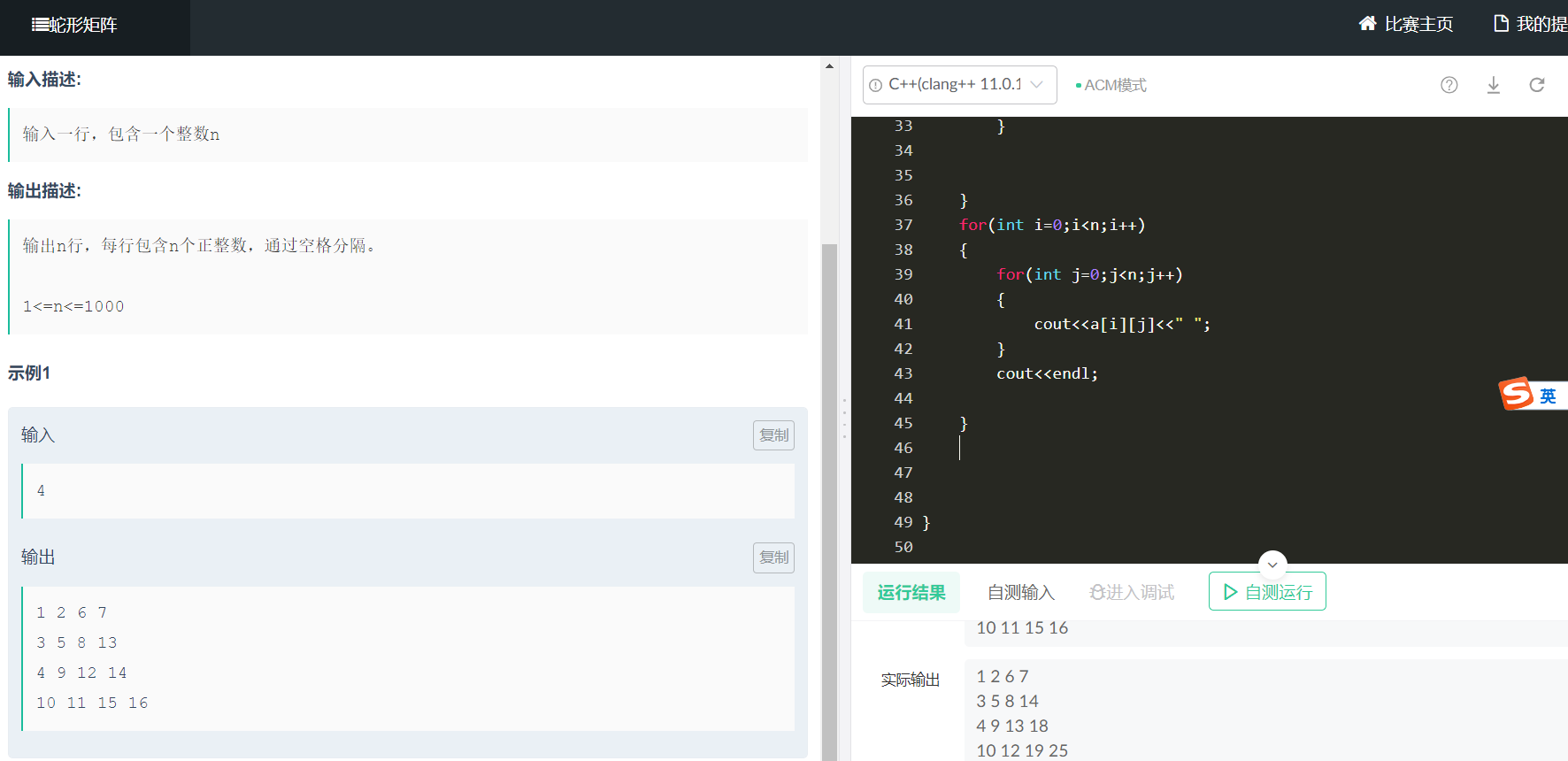Copy the sample input with 复制
The image size is (1568, 761).
coord(773,435)
